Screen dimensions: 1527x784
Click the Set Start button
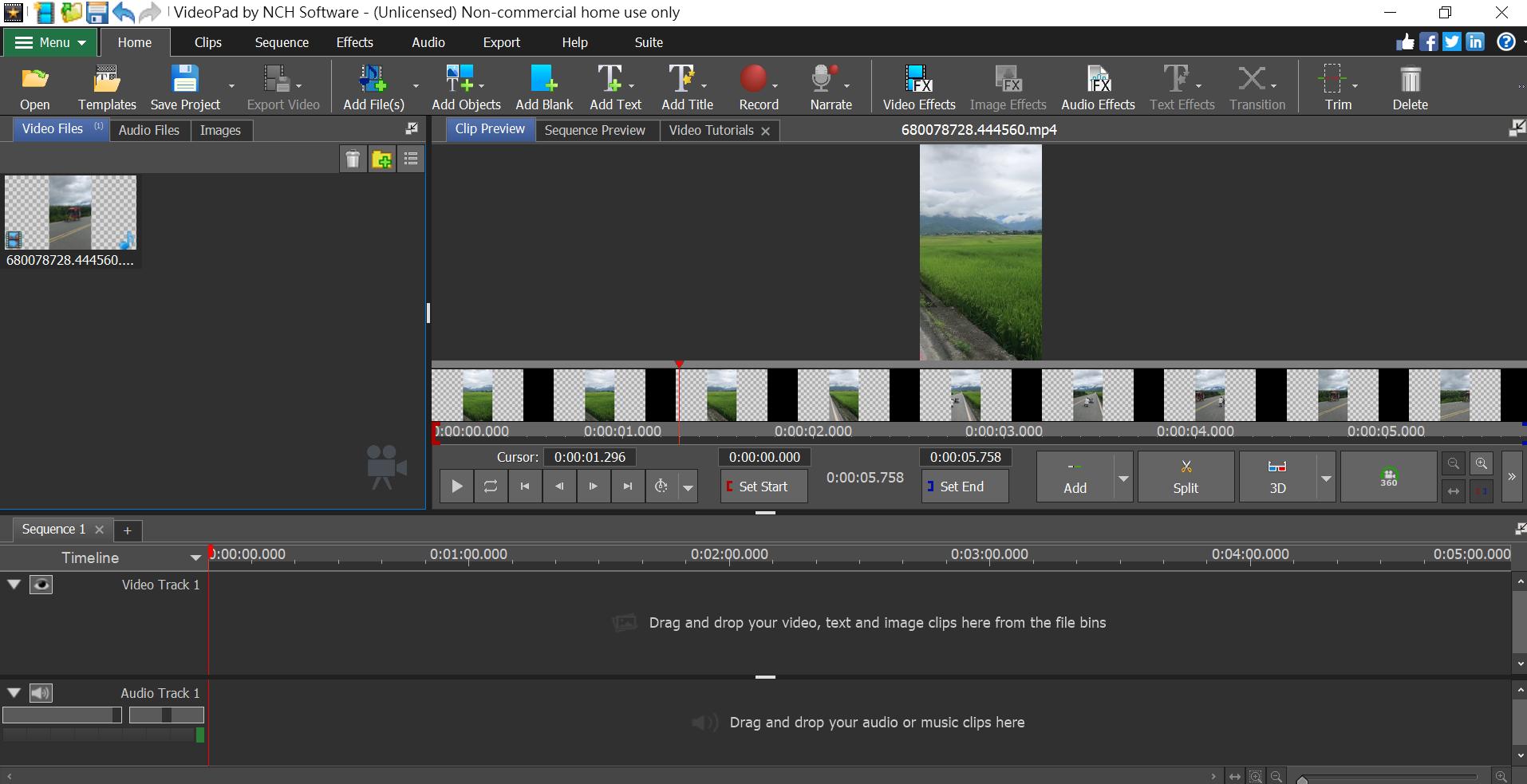[x=763, y=486]
